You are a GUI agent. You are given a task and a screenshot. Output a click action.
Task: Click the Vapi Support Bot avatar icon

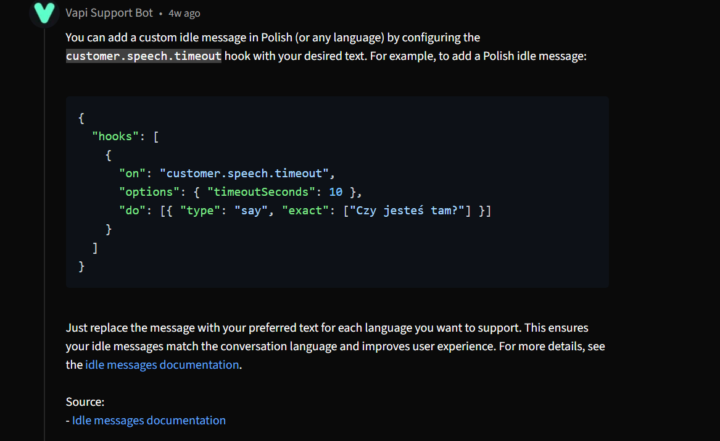tap(45, 13)
